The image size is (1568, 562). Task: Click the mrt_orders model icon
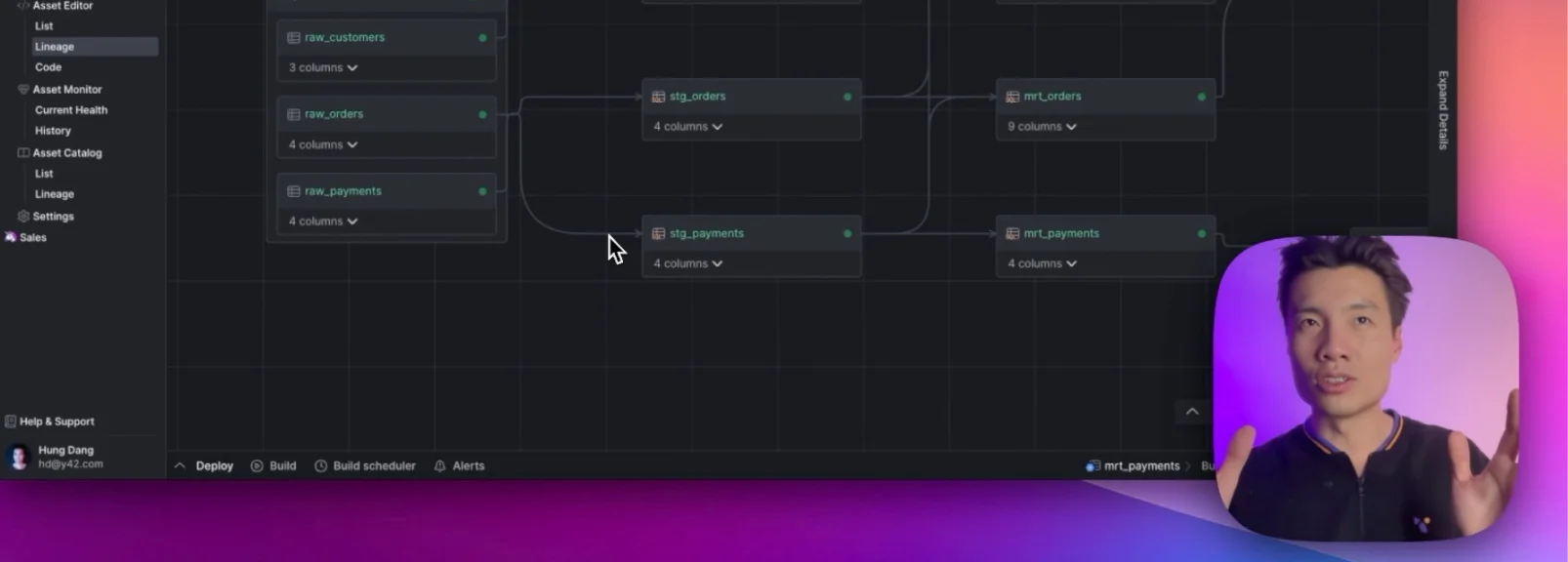pos(1012,97)
